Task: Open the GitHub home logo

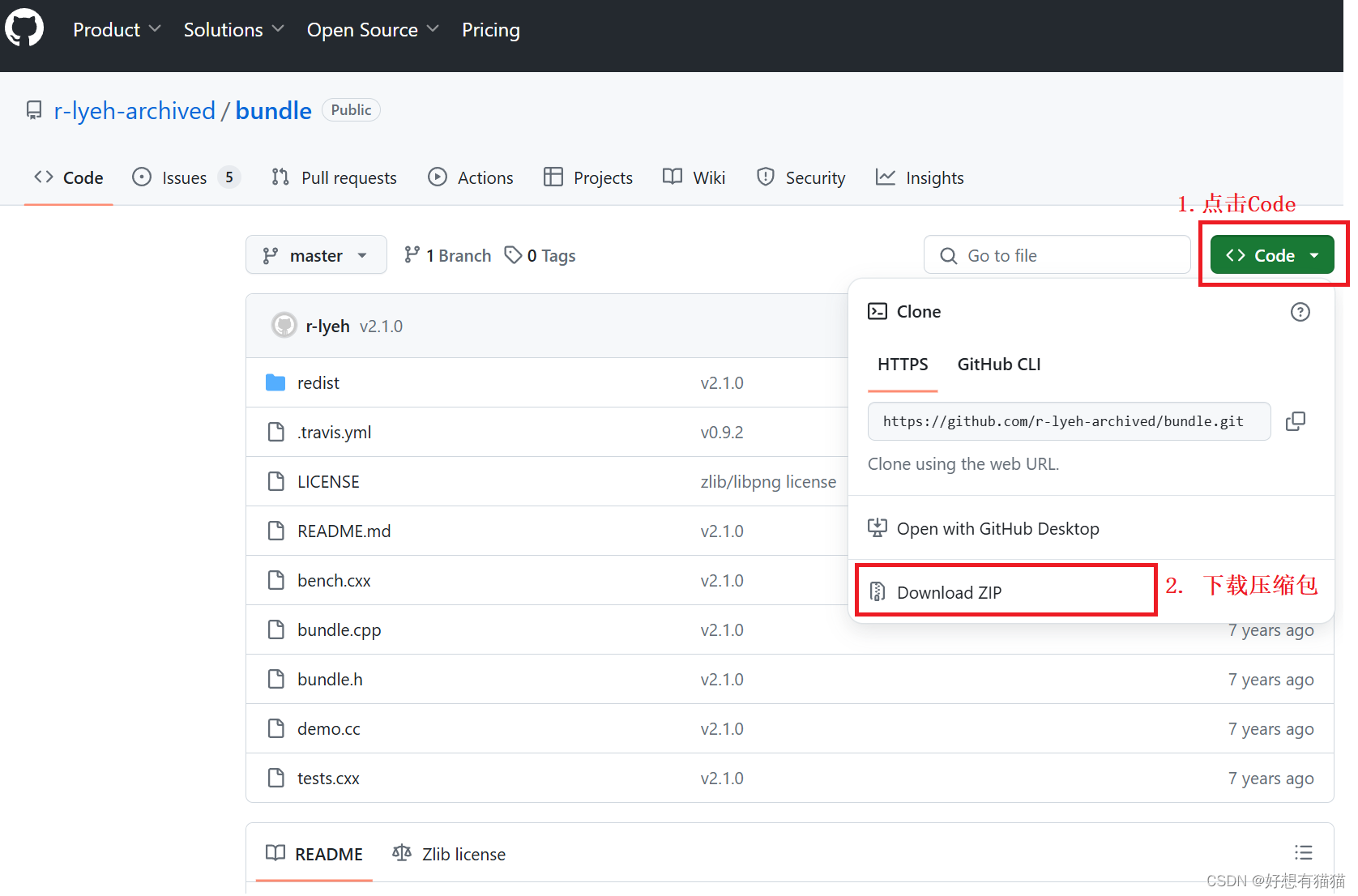Action: point(24,28)
